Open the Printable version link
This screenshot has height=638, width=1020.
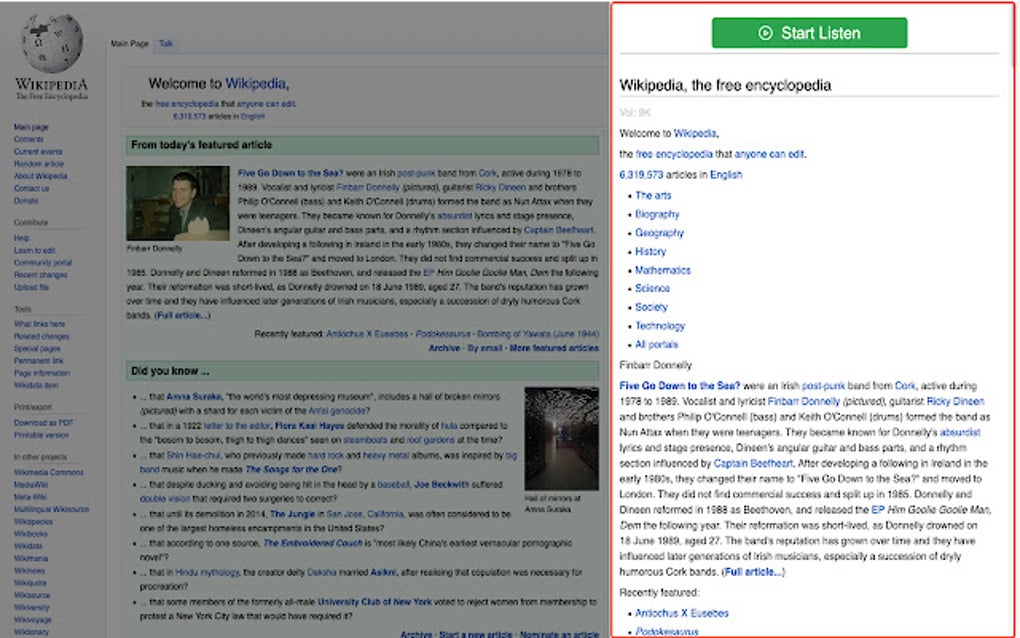tap(41, 435)
